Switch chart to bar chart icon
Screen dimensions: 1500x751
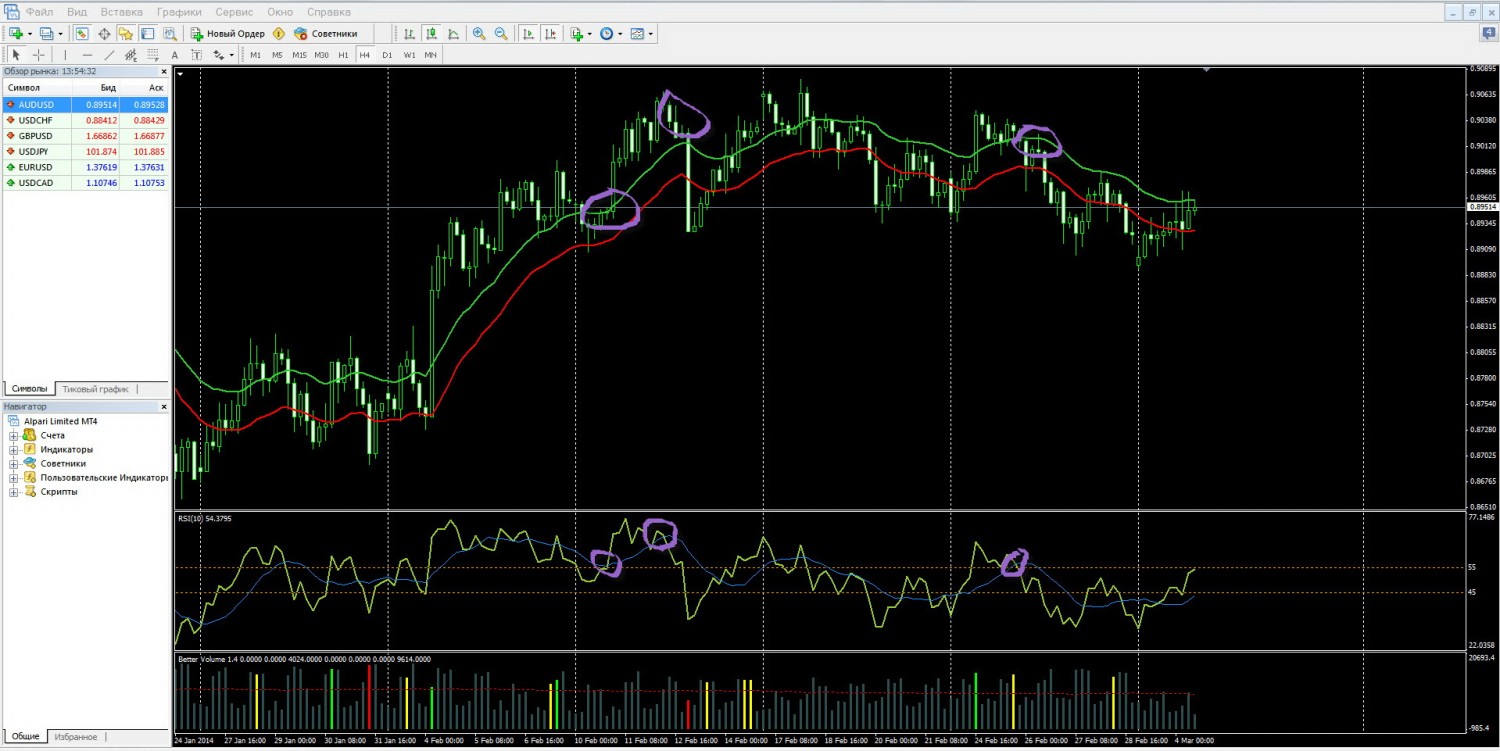click(409, 33)
